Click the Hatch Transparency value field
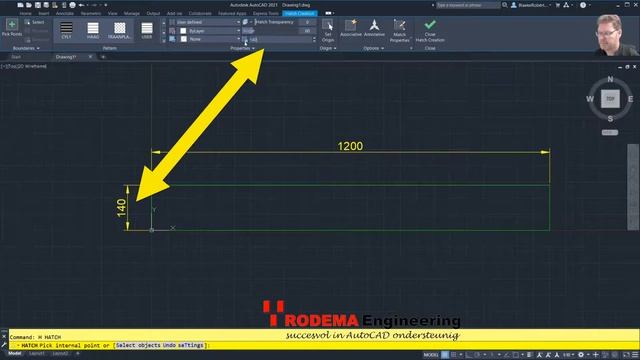 (x=307, y=22)
